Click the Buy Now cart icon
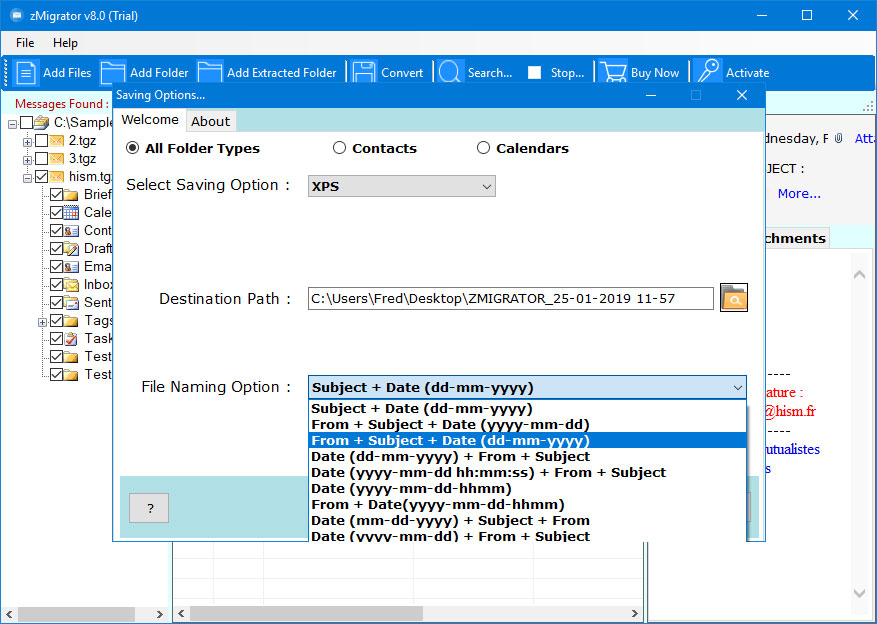This screenshot has width=877, height=624. pyautogui.click(x=613, y=73)
